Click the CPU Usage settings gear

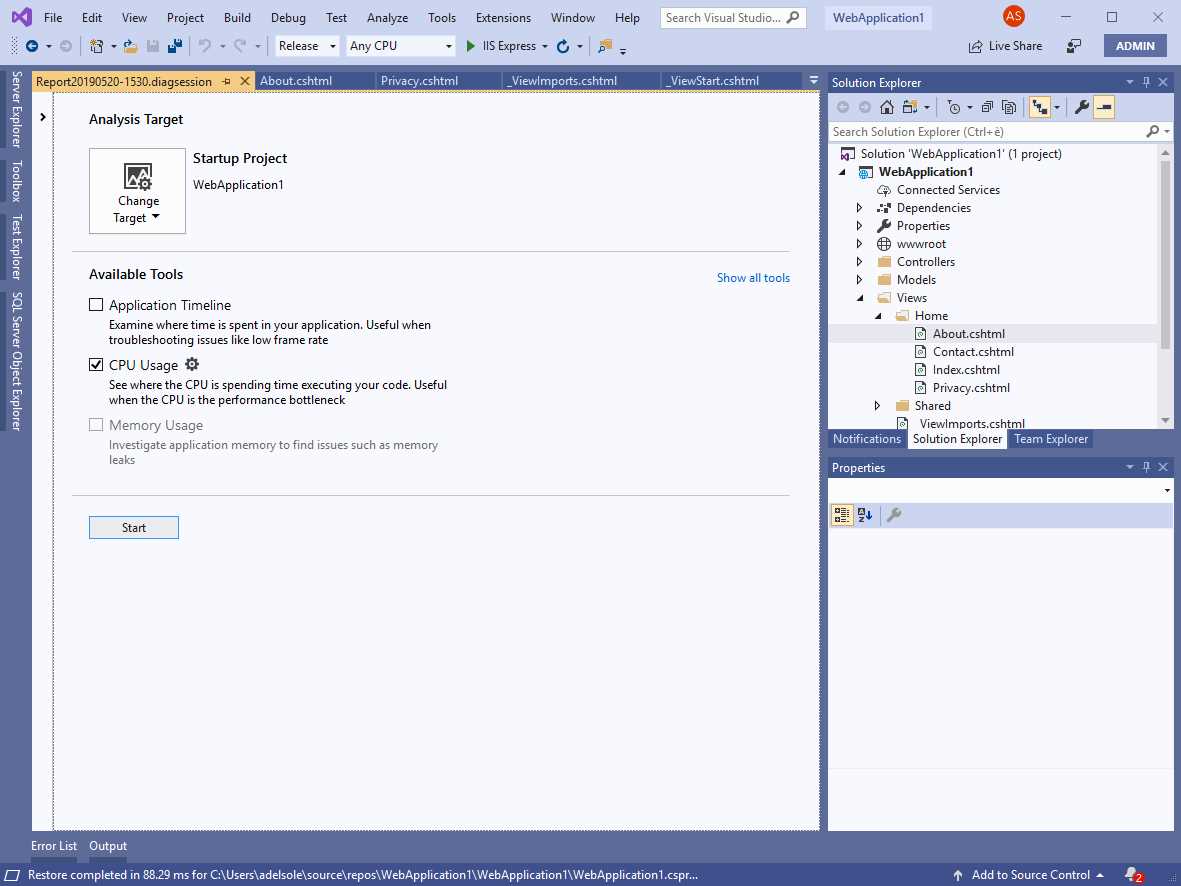coord(191,364)
